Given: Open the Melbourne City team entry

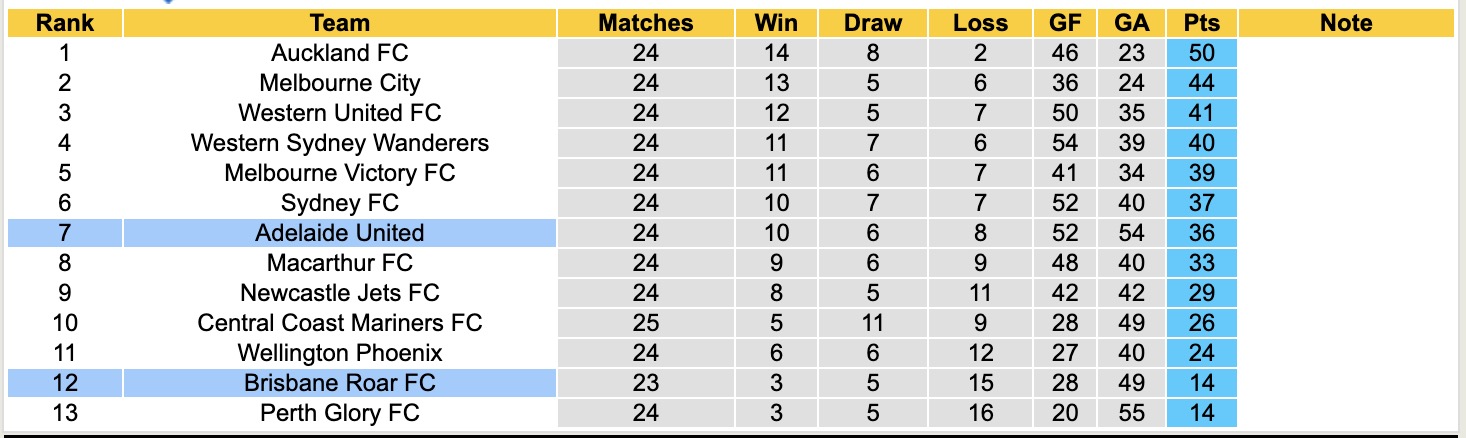Looking at the screenshot, I should 340,83.
